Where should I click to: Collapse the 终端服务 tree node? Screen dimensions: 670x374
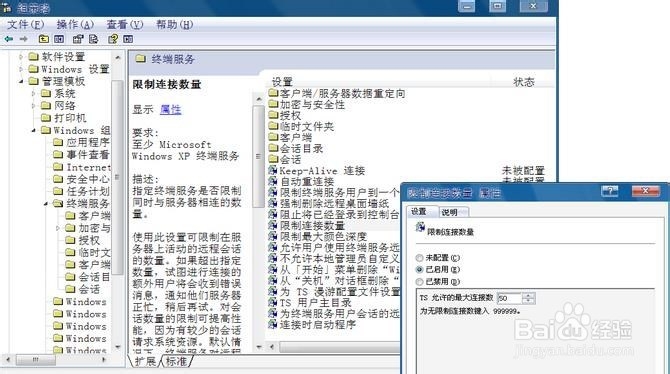click(46, 203)
